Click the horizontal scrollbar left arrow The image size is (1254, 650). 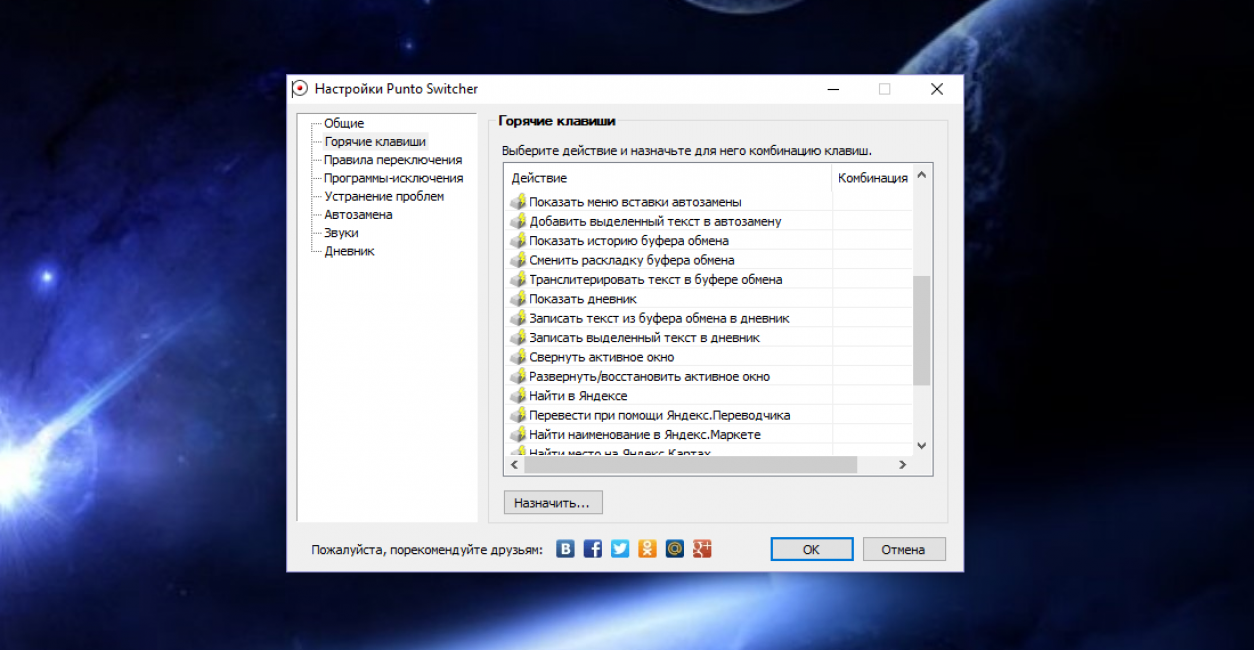click(x=514, y=465)
